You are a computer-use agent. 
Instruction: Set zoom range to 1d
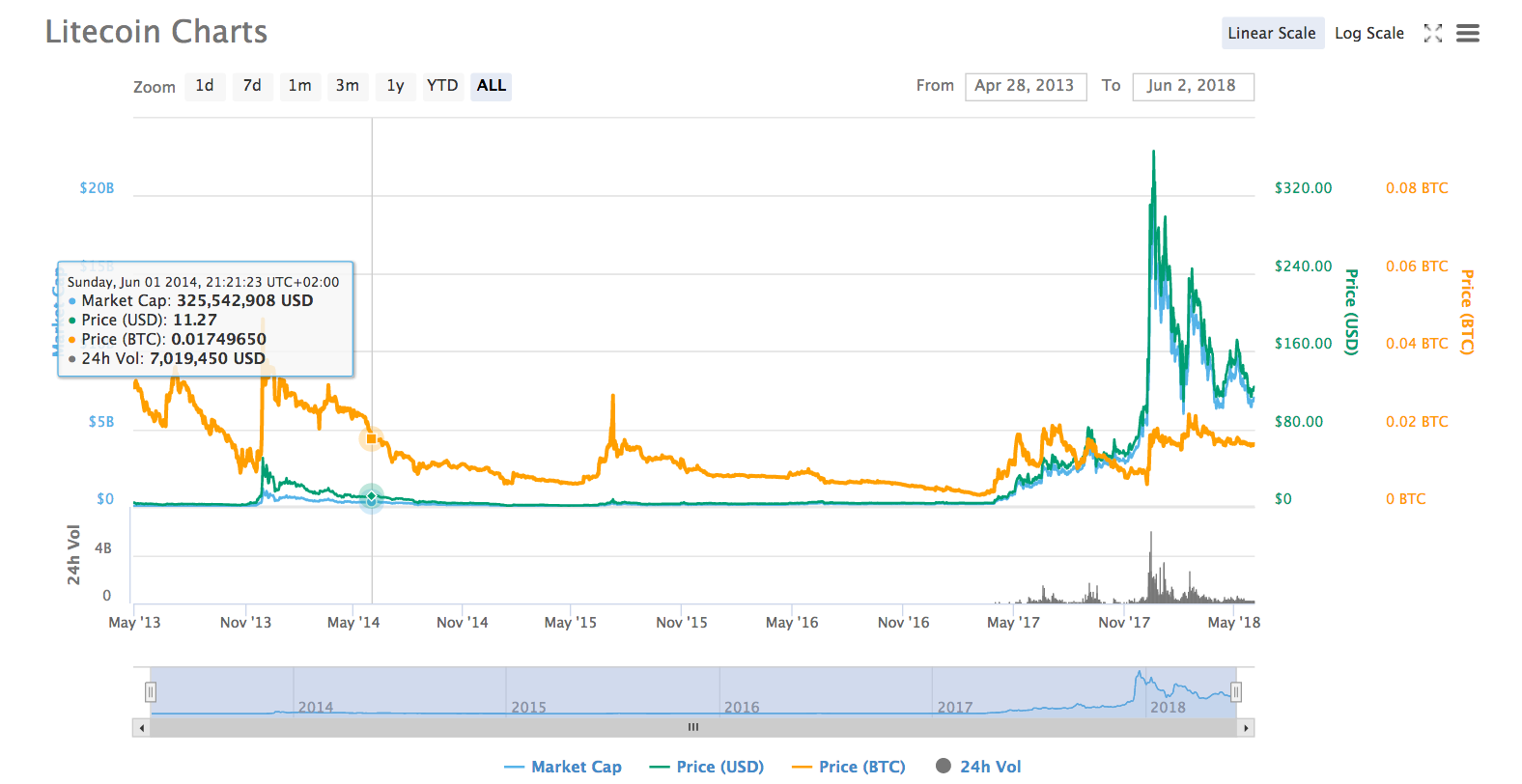point(205,86)
